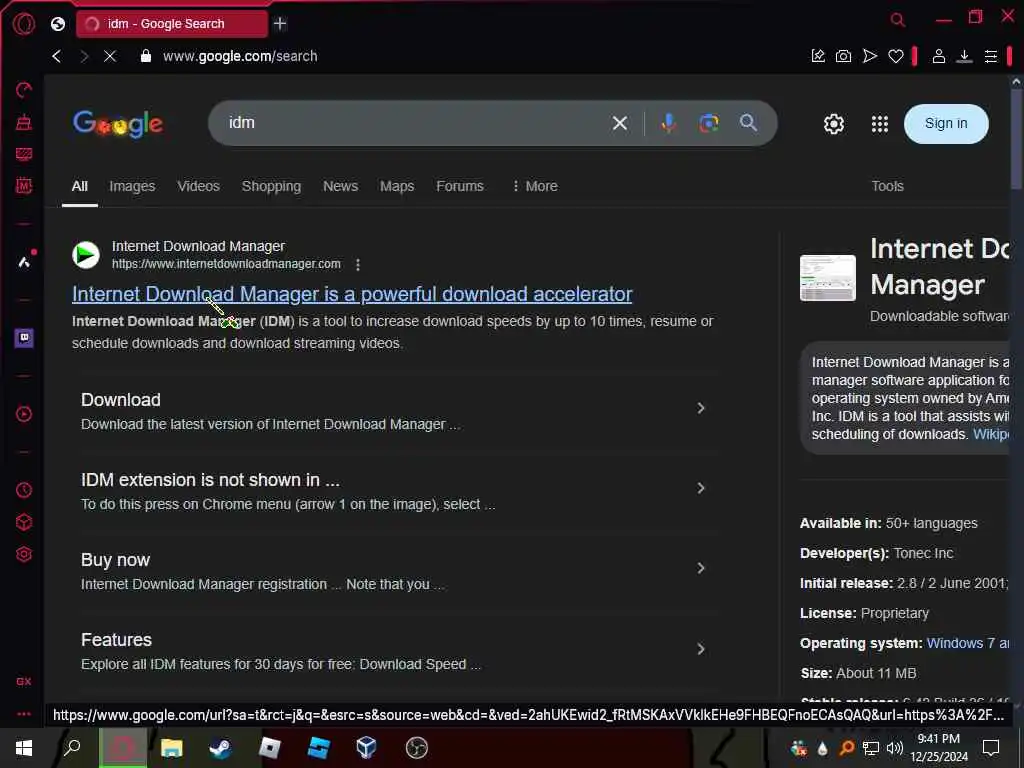
Task: Open the sidebar monitor-shaped panel icon
Action: tap(24, 154)
